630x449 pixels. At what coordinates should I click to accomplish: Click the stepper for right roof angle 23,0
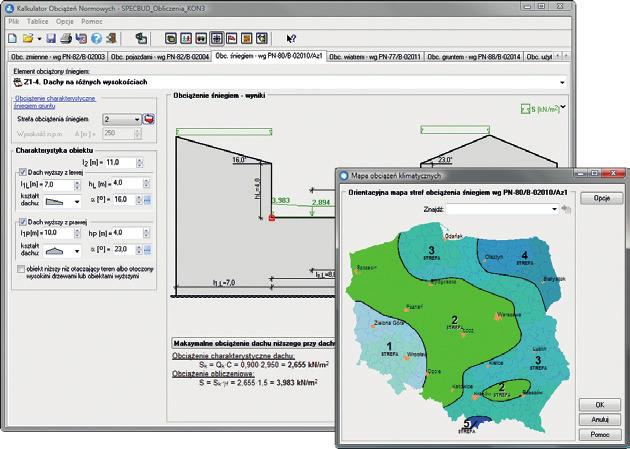[139, 249]
